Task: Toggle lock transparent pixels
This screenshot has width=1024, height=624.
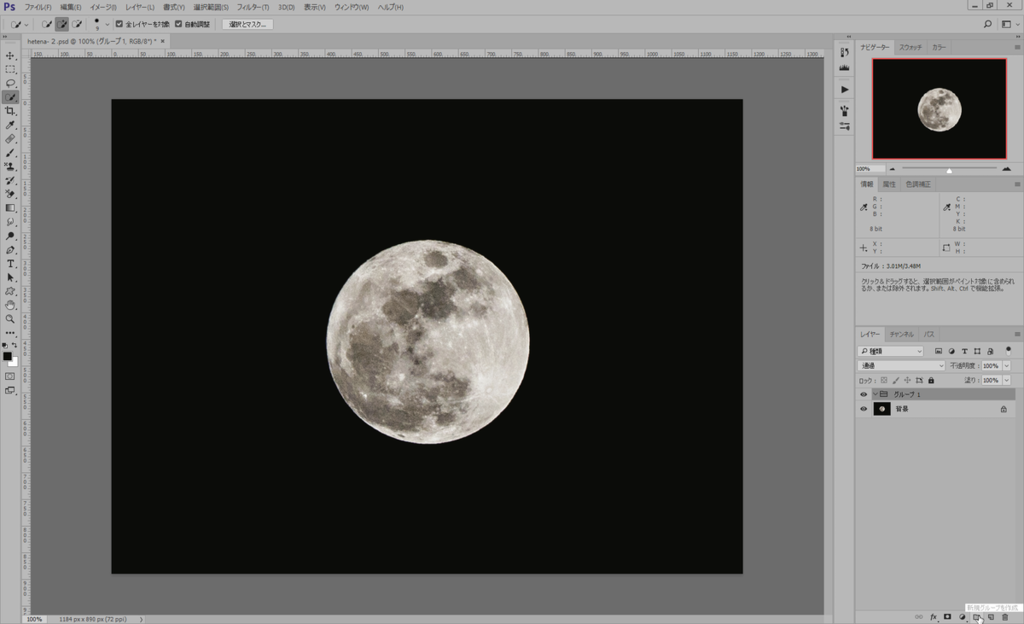Action: 884,380
